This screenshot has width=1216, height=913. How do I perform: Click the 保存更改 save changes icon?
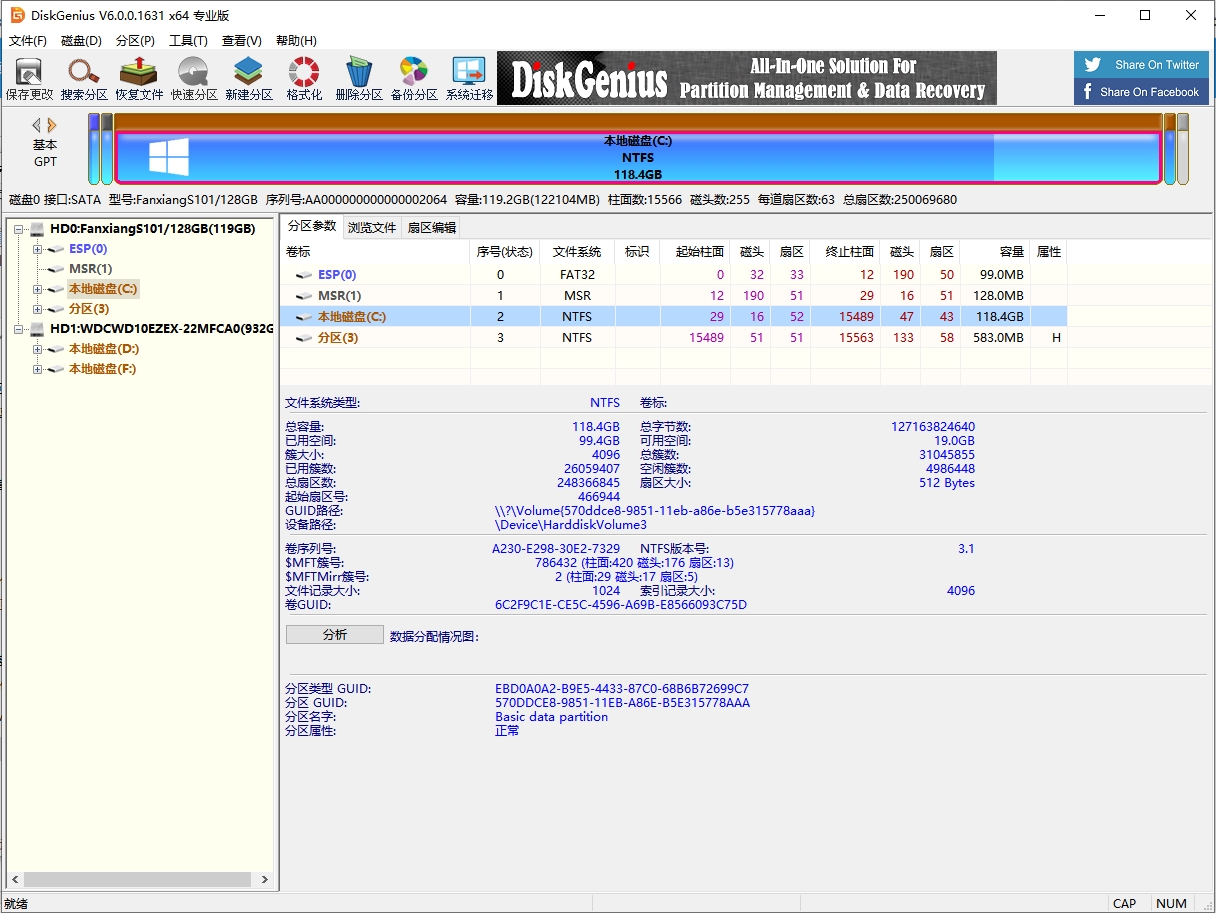(29, 79)
